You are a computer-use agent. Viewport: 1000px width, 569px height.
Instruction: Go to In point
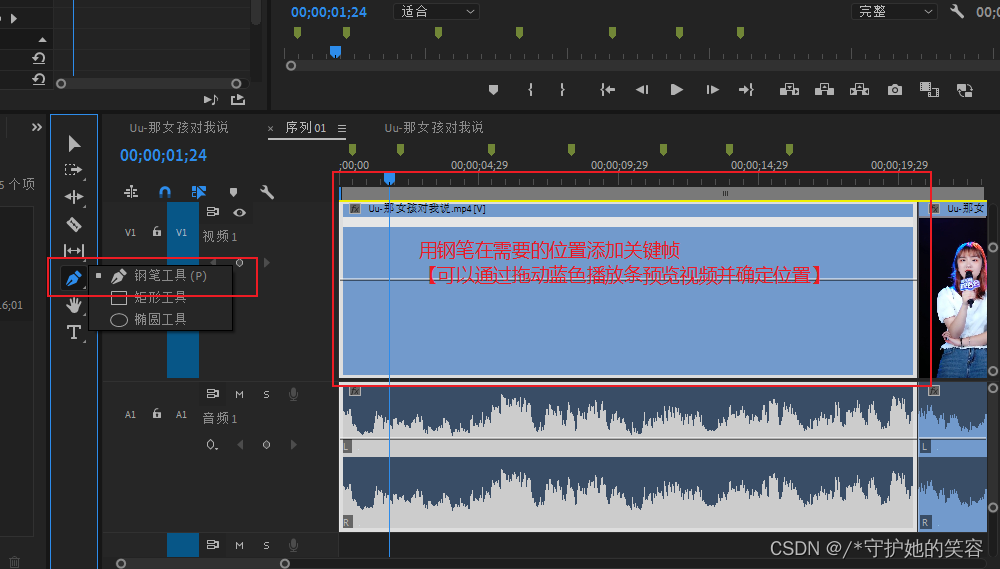point(607,90)
